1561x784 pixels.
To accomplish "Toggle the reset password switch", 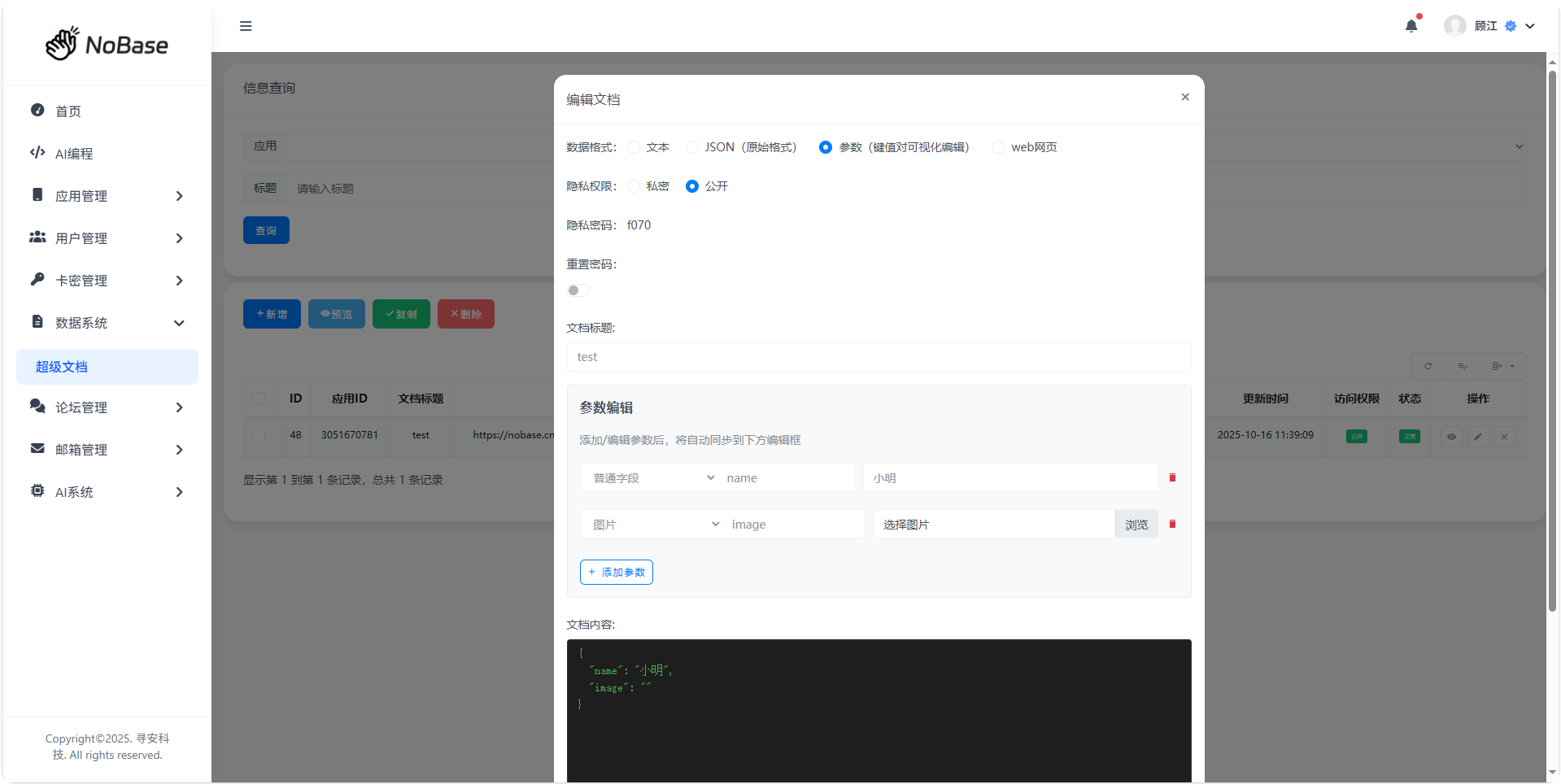I will click(578, 290).
